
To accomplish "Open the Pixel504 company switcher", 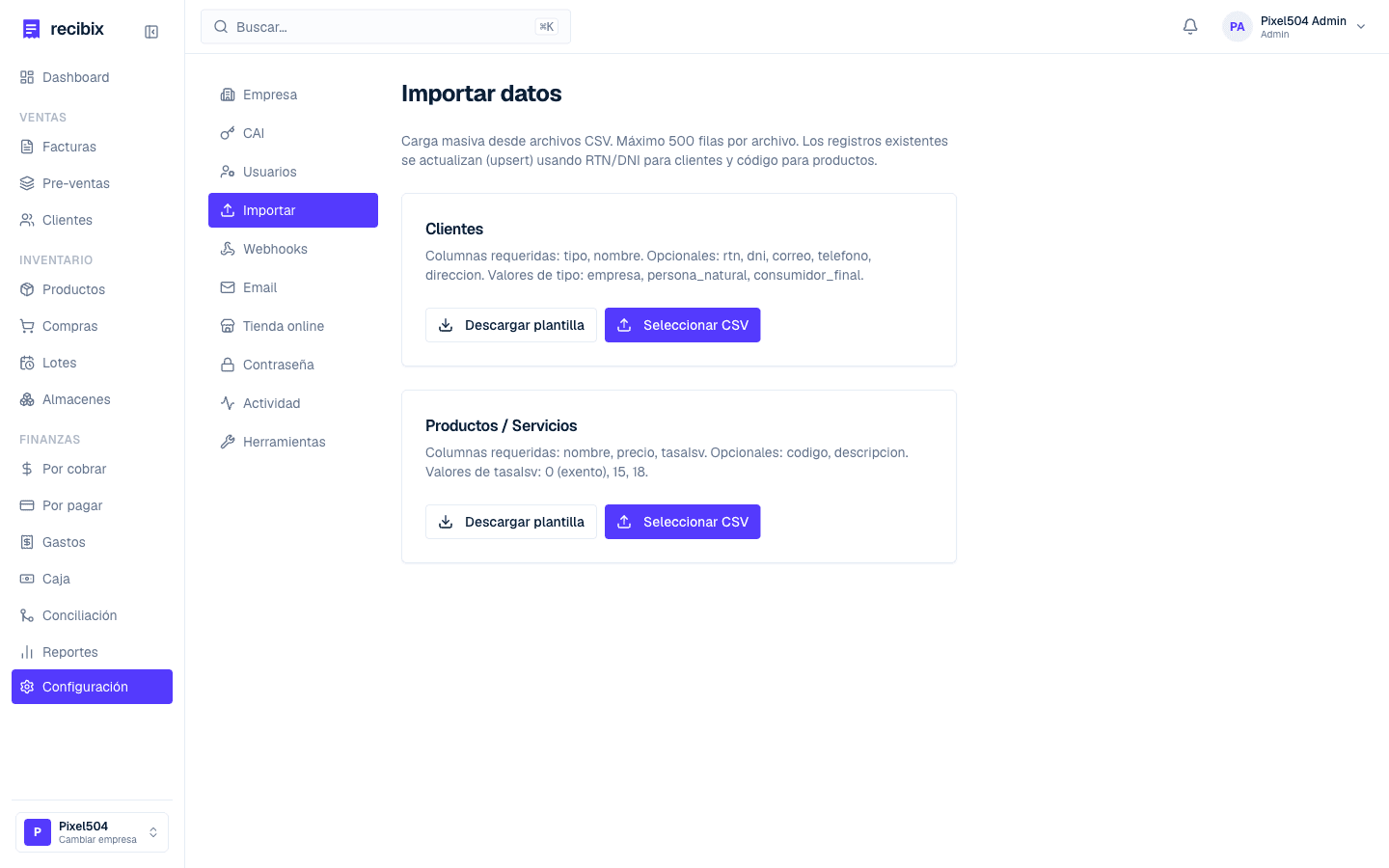I will click(92, 832).
